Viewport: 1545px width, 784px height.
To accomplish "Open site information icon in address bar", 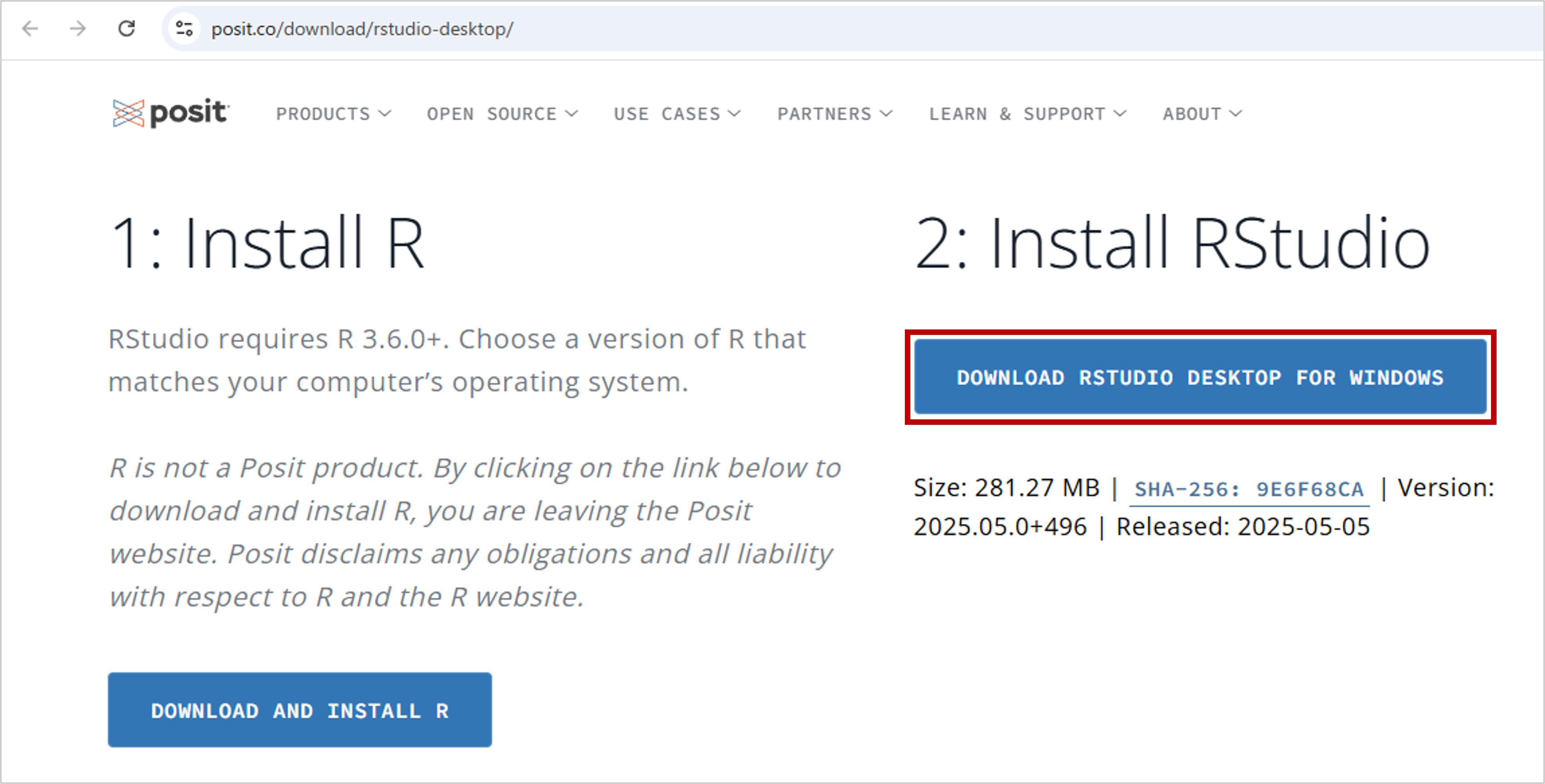I will [x=183, y=28].
